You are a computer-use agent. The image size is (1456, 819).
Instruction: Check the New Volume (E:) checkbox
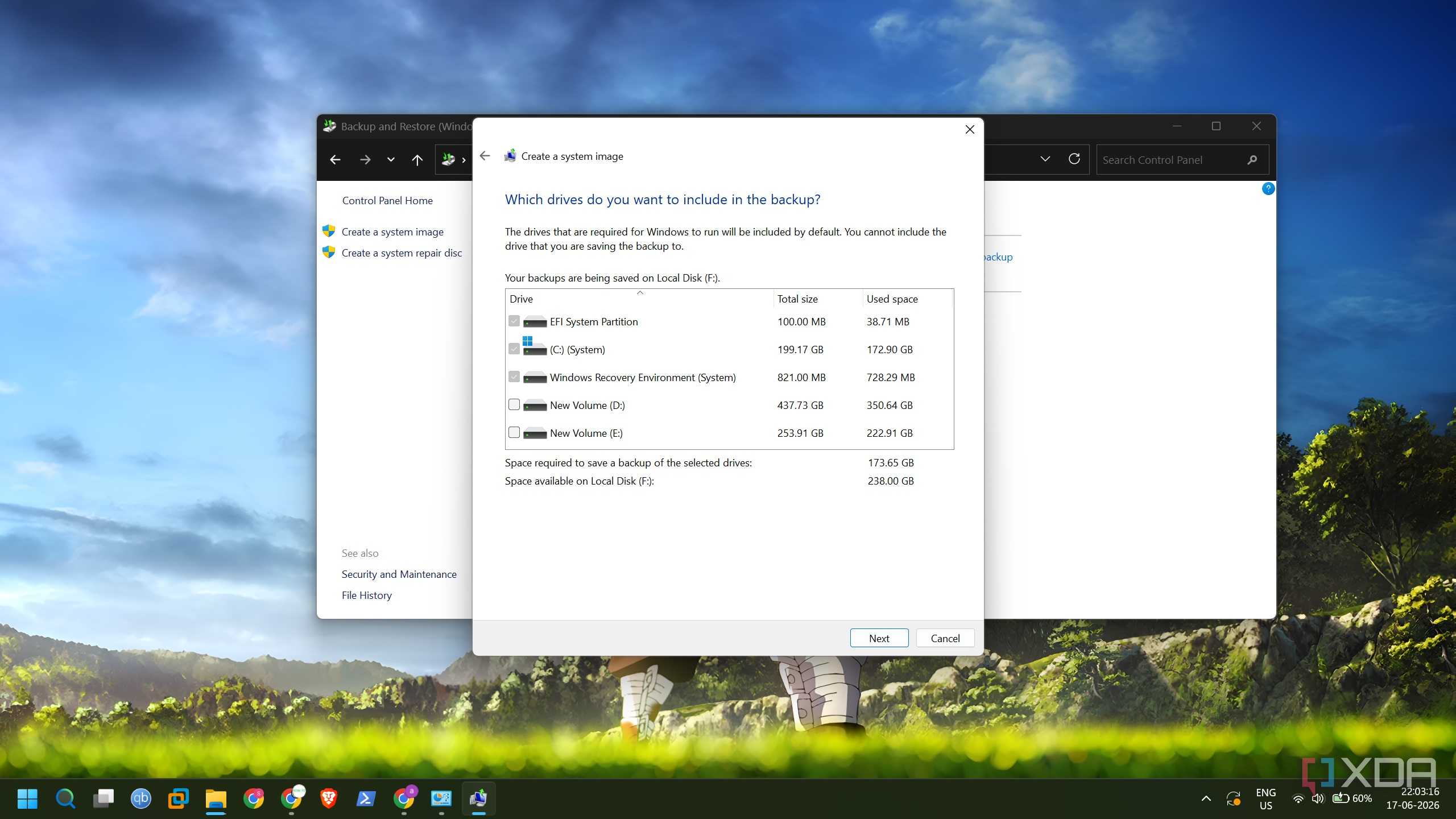click(514, 433)
